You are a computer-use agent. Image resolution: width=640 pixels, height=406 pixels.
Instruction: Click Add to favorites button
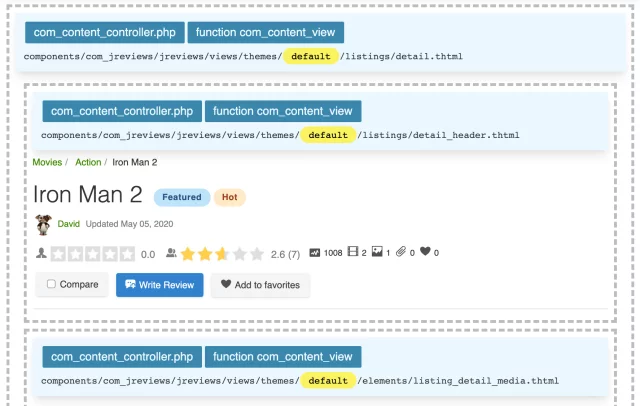coord(260,285)
